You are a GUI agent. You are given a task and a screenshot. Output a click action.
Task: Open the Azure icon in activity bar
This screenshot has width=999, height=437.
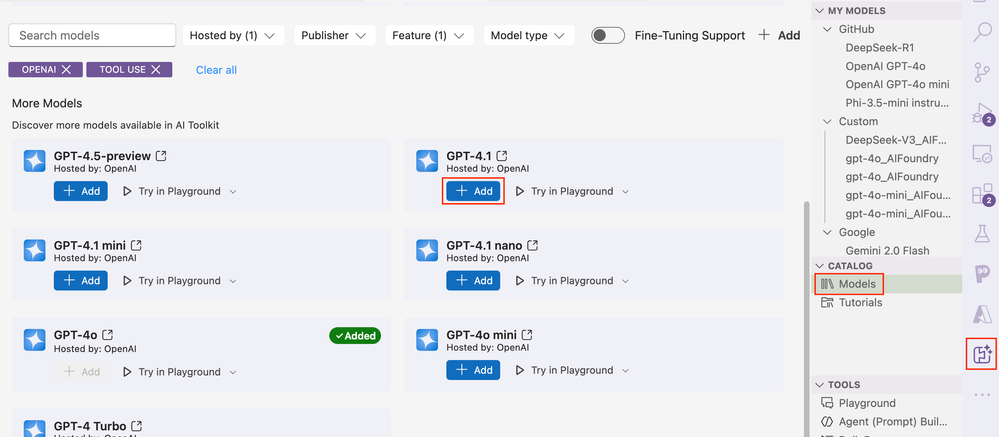click(x=982, y=314)
